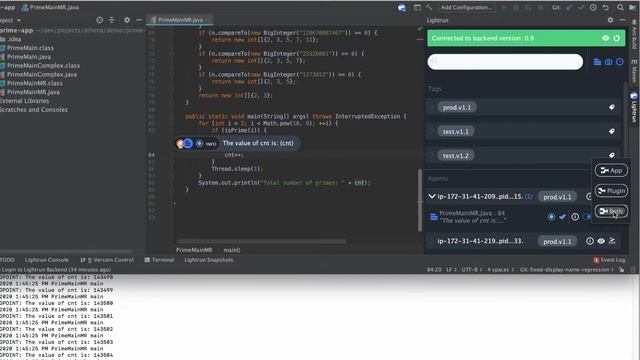
Task: Choose Both in the pipe popup
Action: pos(611,211)
